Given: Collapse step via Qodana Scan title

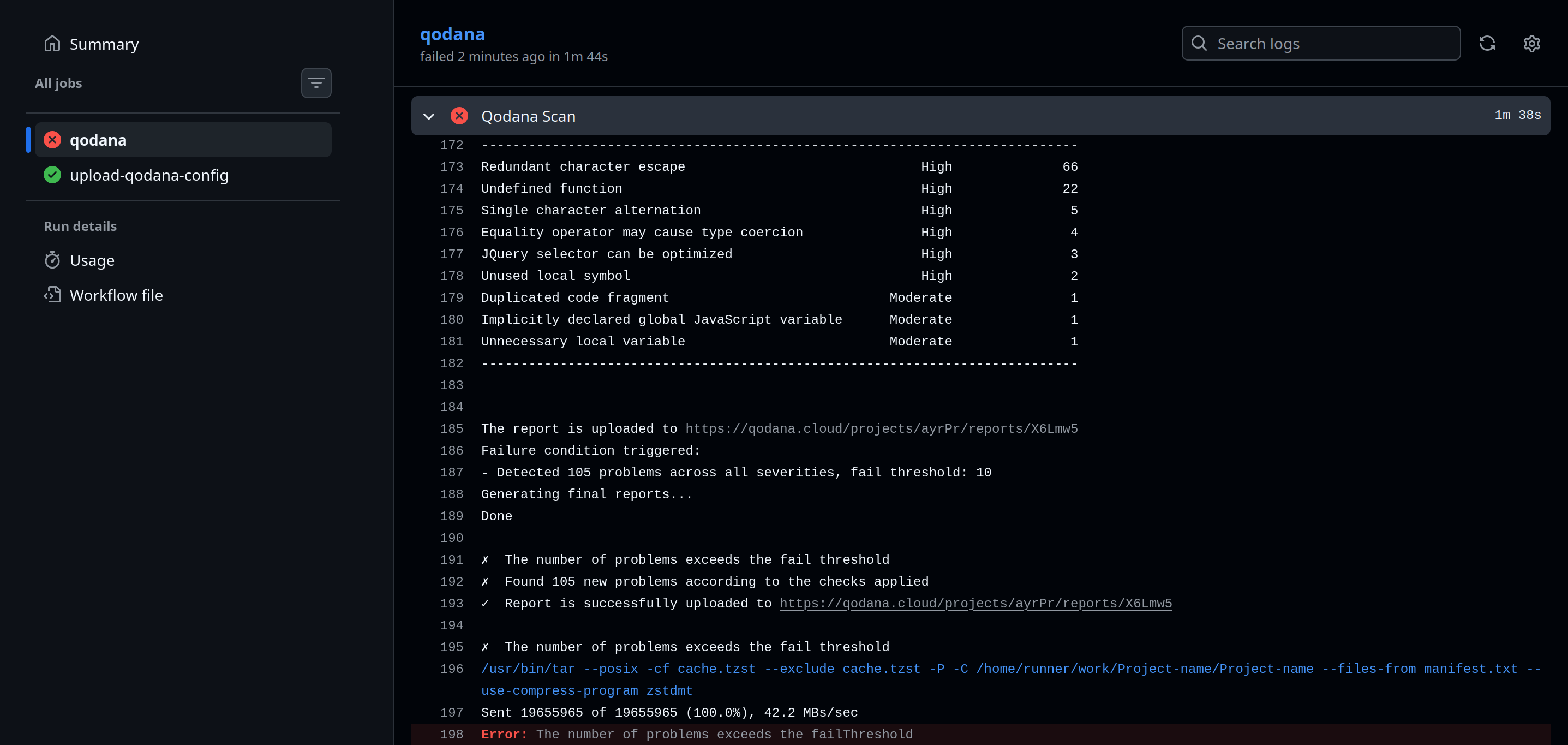Looking at the screenshot, I should (528, 116).
